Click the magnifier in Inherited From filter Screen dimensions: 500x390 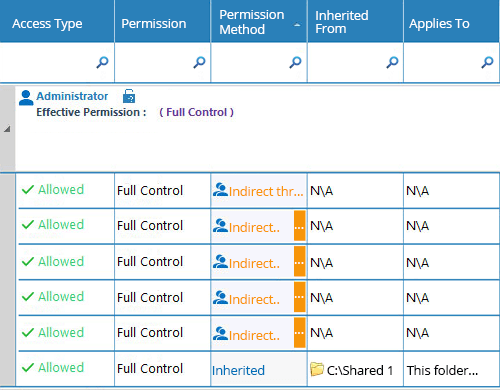392,62
